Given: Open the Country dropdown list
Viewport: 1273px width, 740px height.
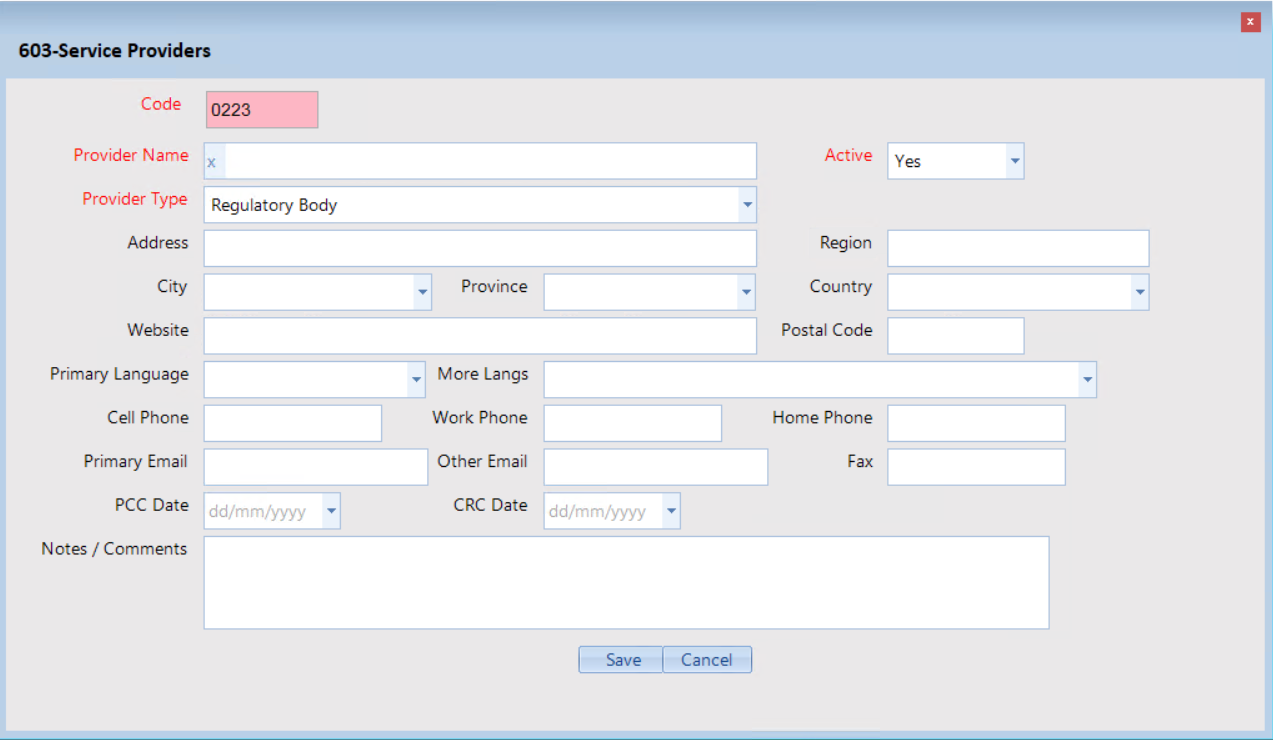Looking at the screenshot, I should point(1139,293).
